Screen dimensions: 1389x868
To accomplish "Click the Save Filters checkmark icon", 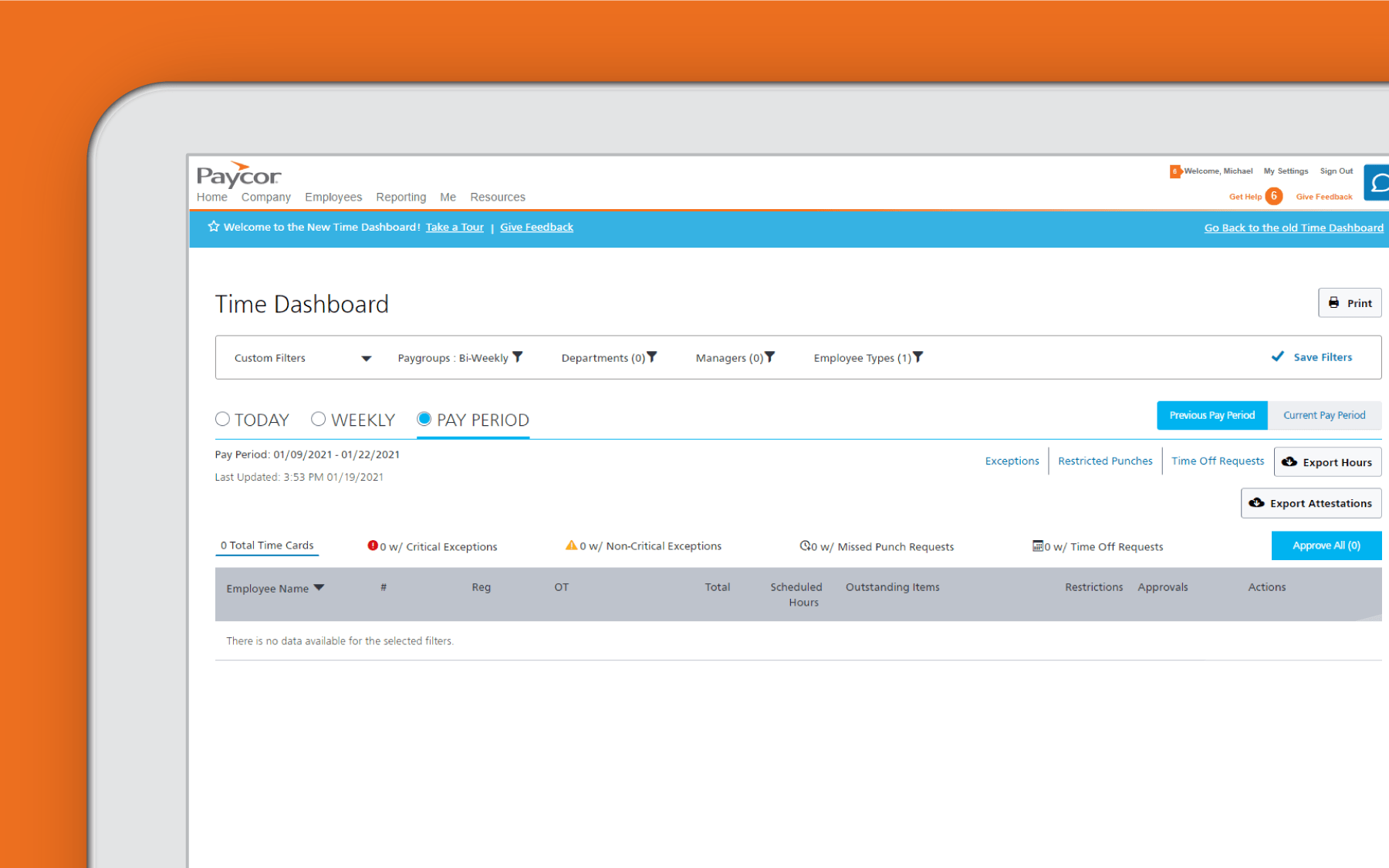I will (x=1278, y=356).
